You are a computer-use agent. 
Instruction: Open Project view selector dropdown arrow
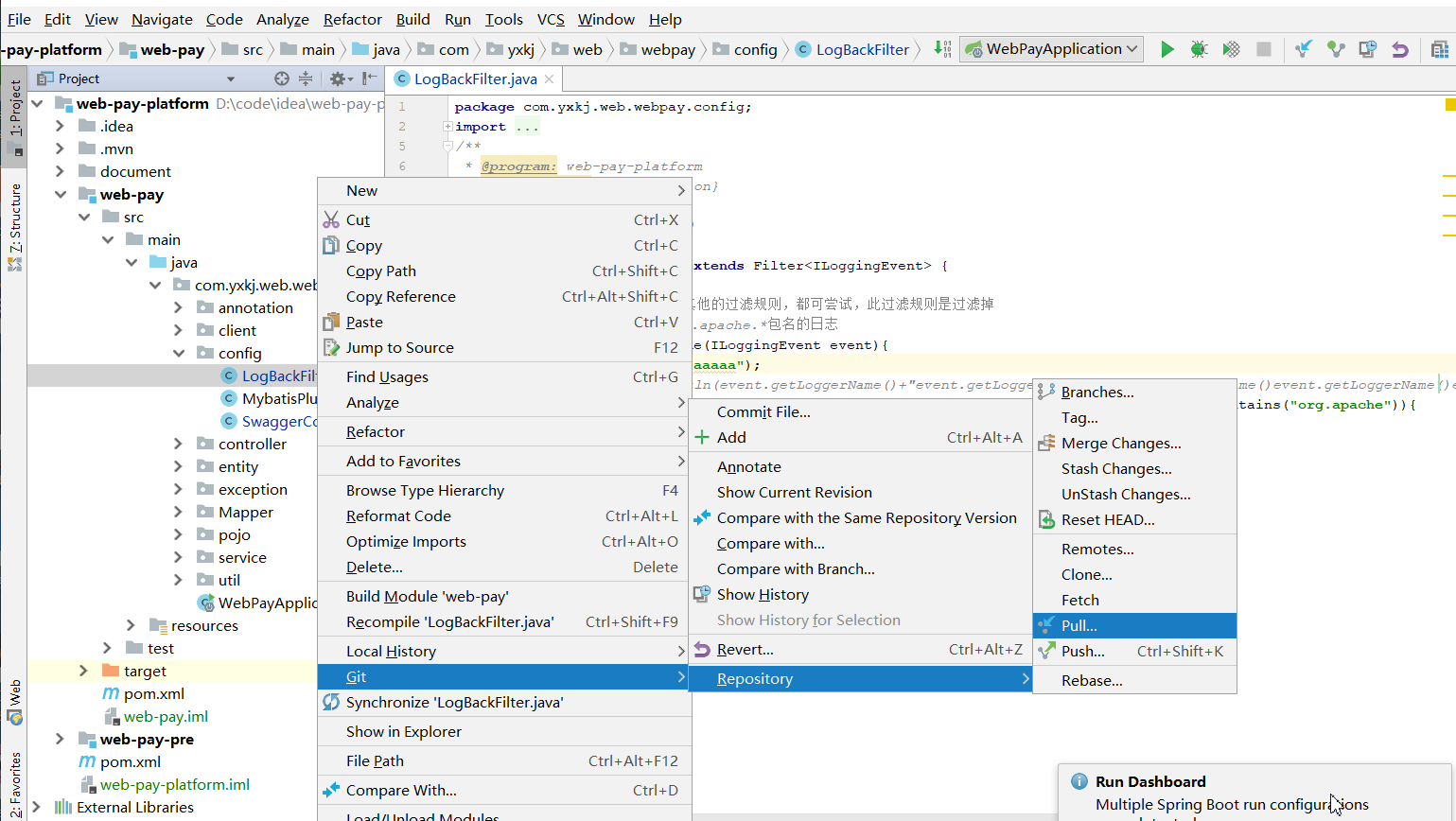pyautogui.click(x=231, y=79)
